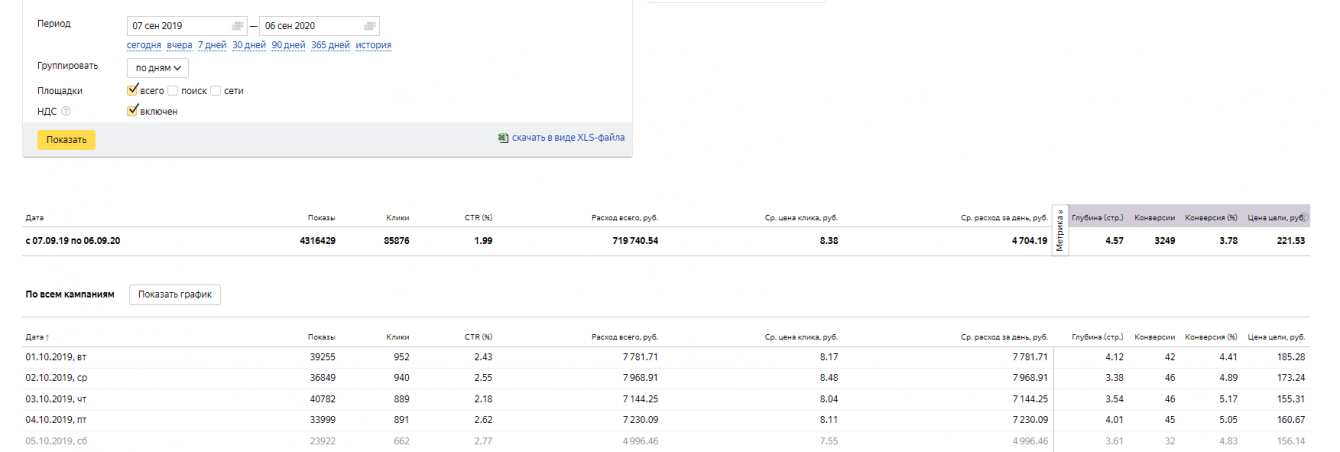This screenshot has width=1340, height=452.
Task: Open calendar icon in end date field
Action: [x=370, y=26]
